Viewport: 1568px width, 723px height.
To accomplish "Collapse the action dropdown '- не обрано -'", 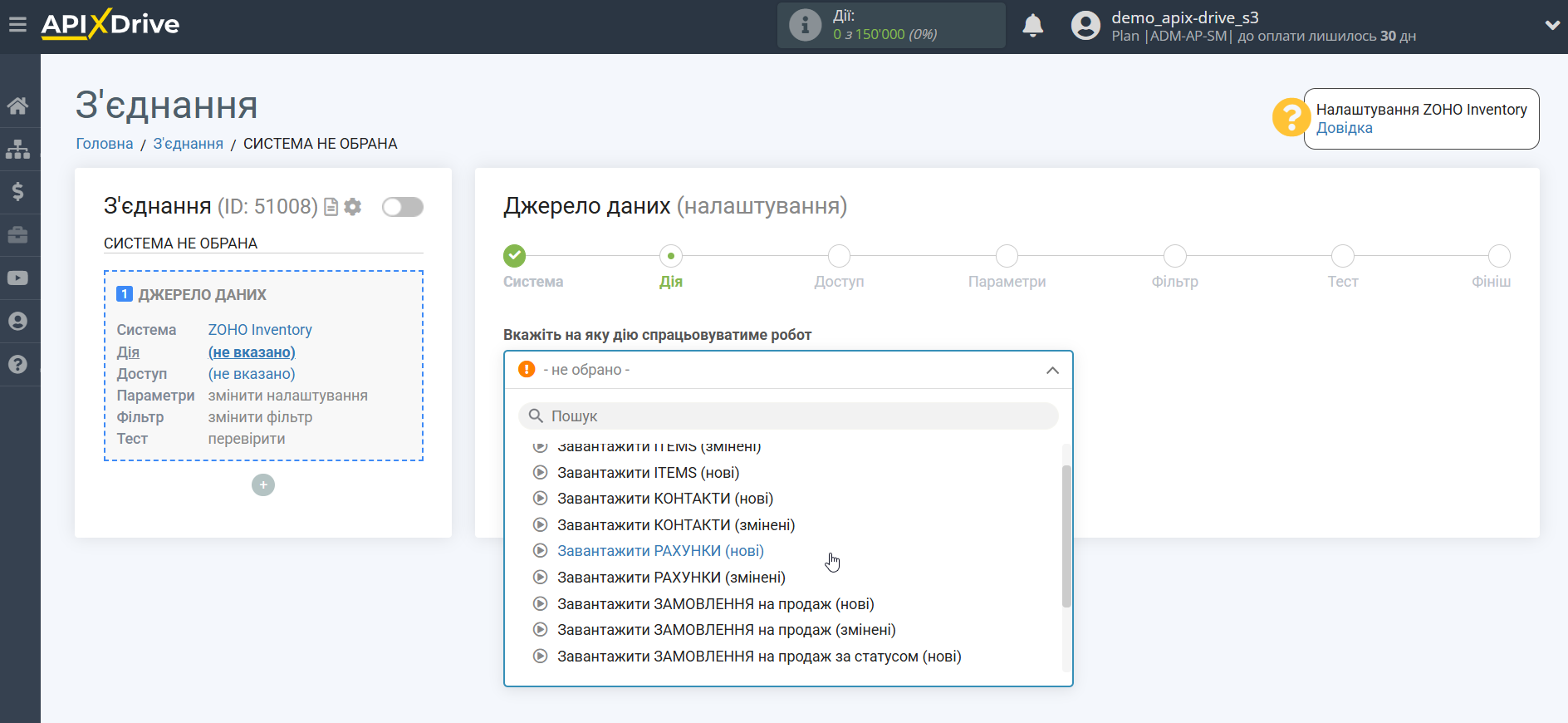I will click(x=788, y=370).
